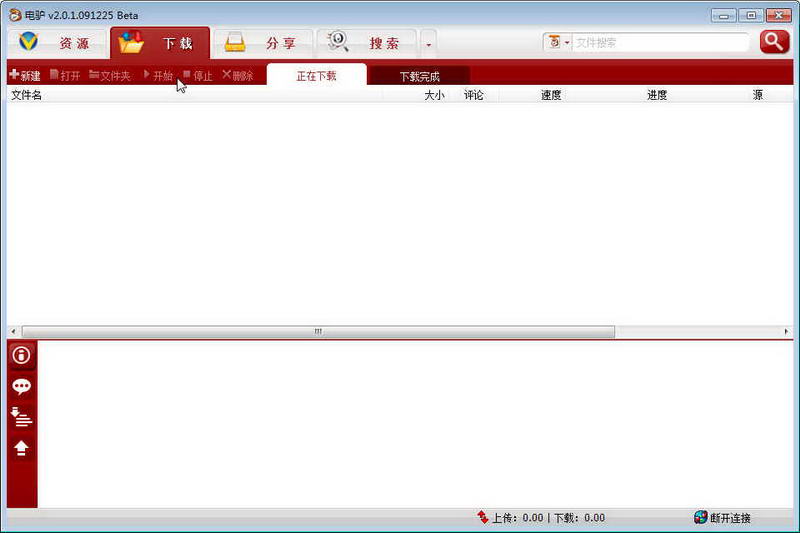Open the 搜索 (Search) tab
The width and height of the screenshot is (800, 533).
(366, 43)
